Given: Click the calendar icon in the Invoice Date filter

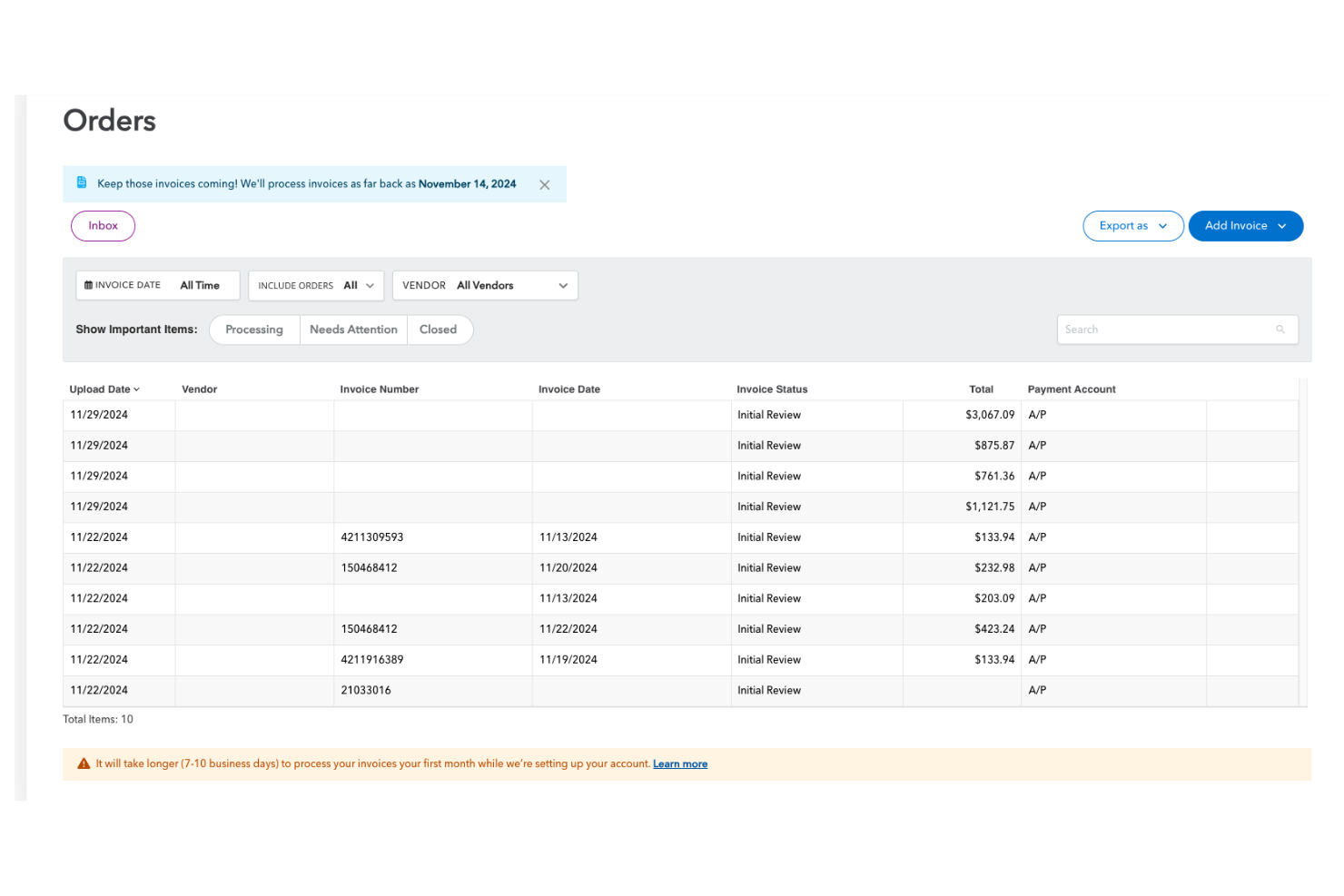Looking at the screenshot, I should 88,284.
